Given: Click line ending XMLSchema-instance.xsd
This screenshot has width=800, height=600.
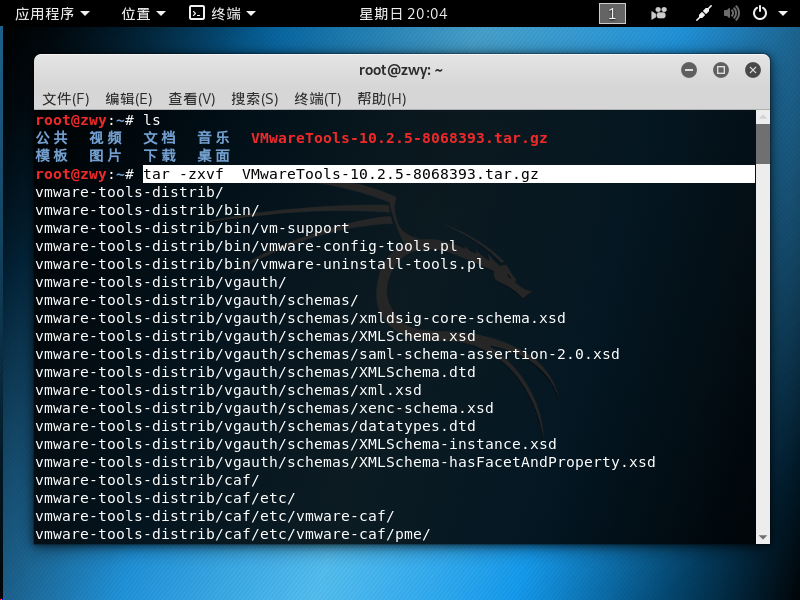Looking at the screenshot, I should click(x=296, y=444).
